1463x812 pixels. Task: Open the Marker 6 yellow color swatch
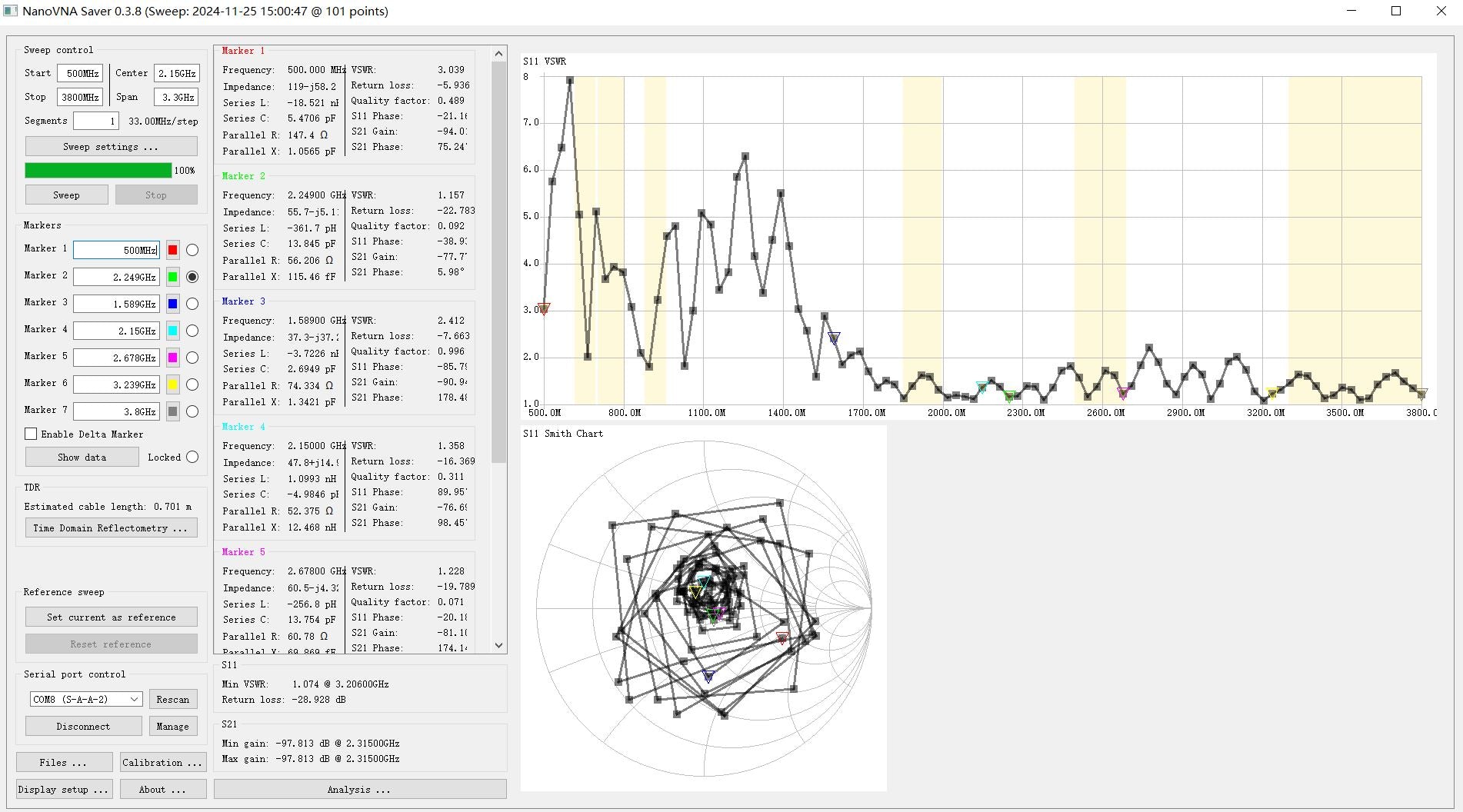(173, 384)
